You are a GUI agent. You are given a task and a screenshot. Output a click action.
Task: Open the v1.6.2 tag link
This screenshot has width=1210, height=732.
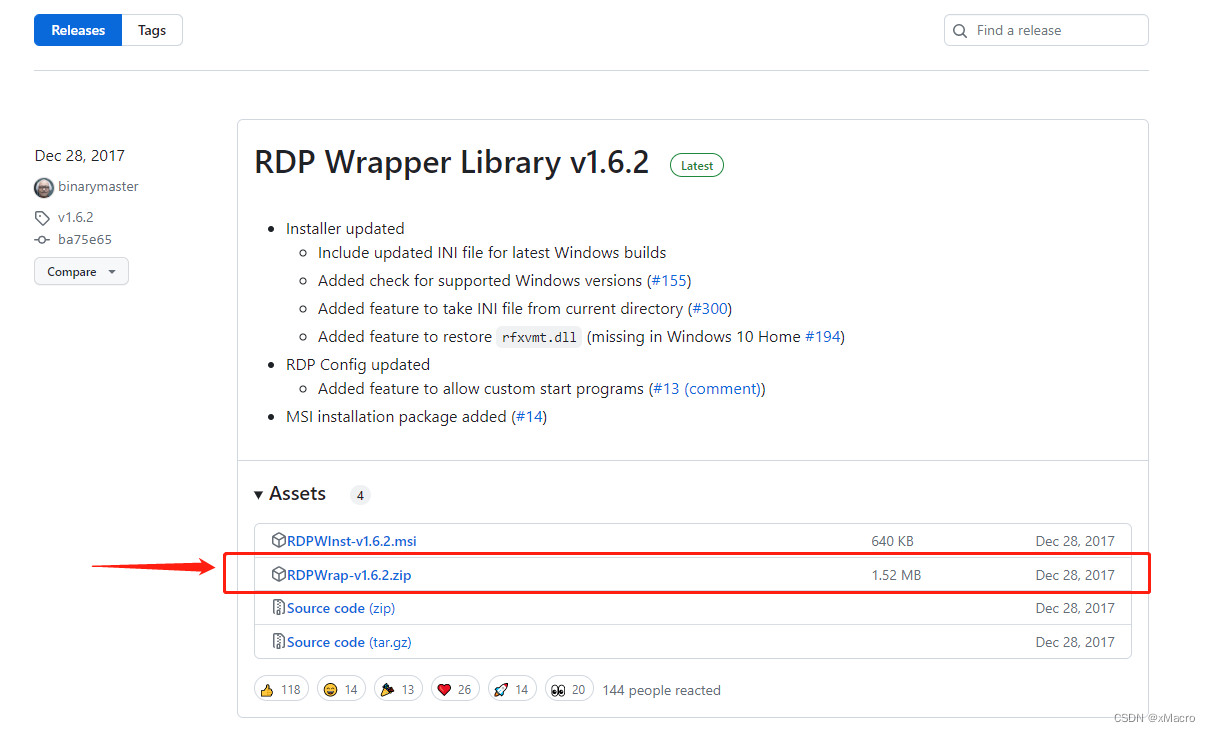pyautogui.click(x=76, y=217)
